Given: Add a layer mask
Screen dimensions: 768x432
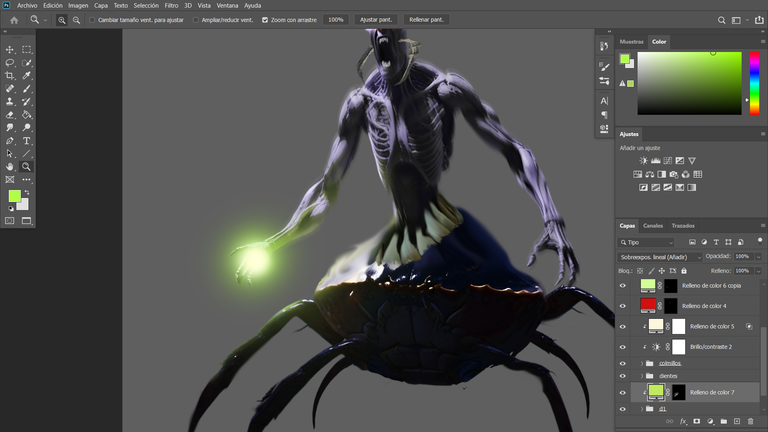Looking at the screenshot, I should (x=696, y=421).
